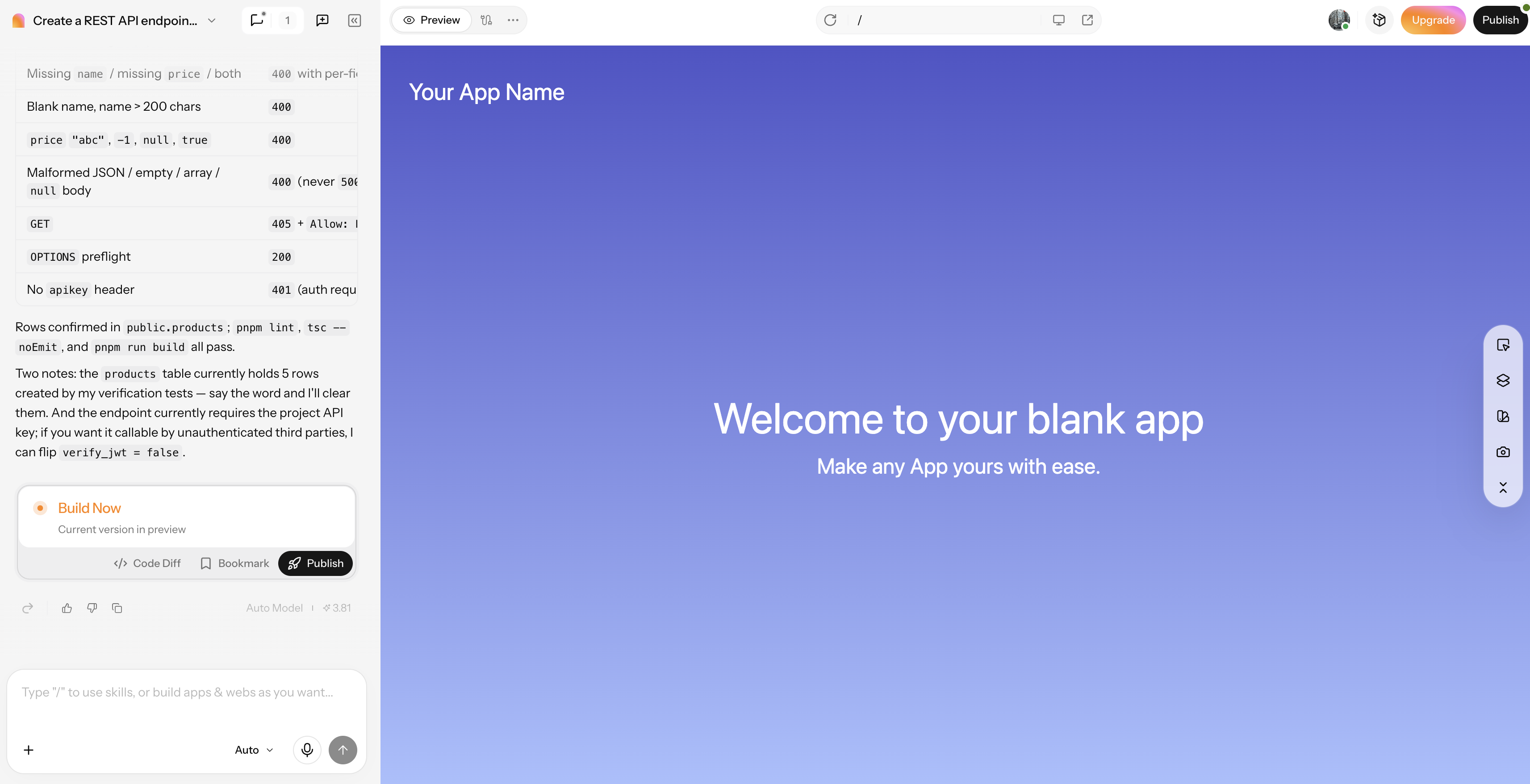
Task: Start voice input with microphone
Action: tap(307, 750)
